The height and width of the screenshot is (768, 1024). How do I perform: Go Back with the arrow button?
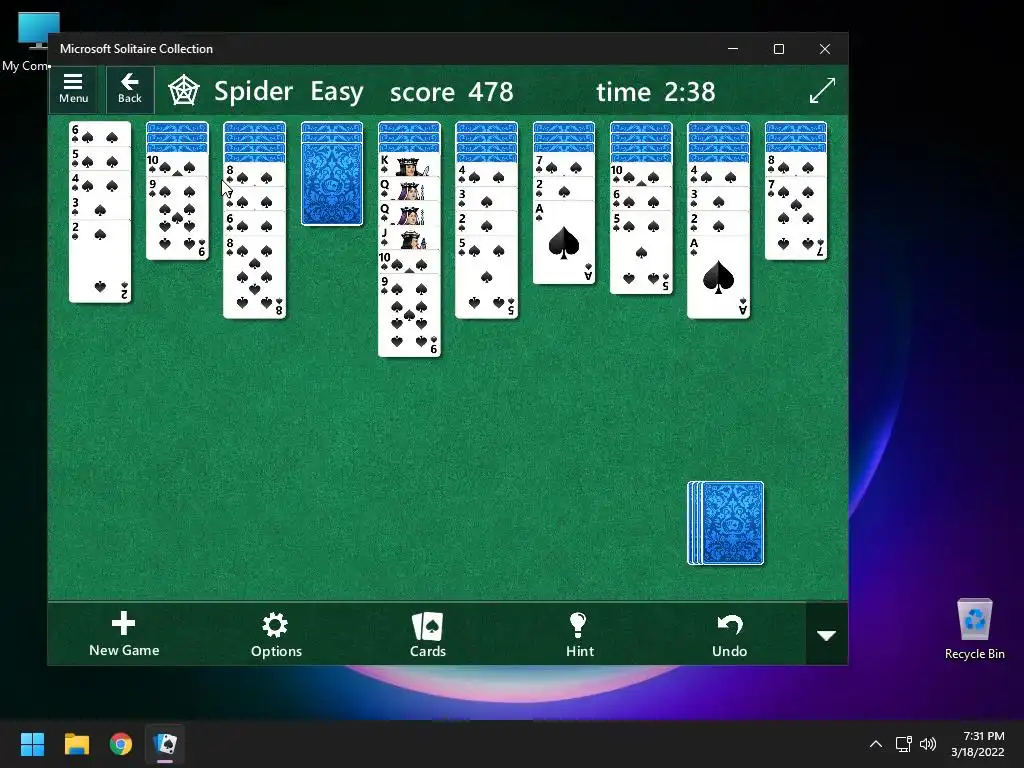click(129, 89)
